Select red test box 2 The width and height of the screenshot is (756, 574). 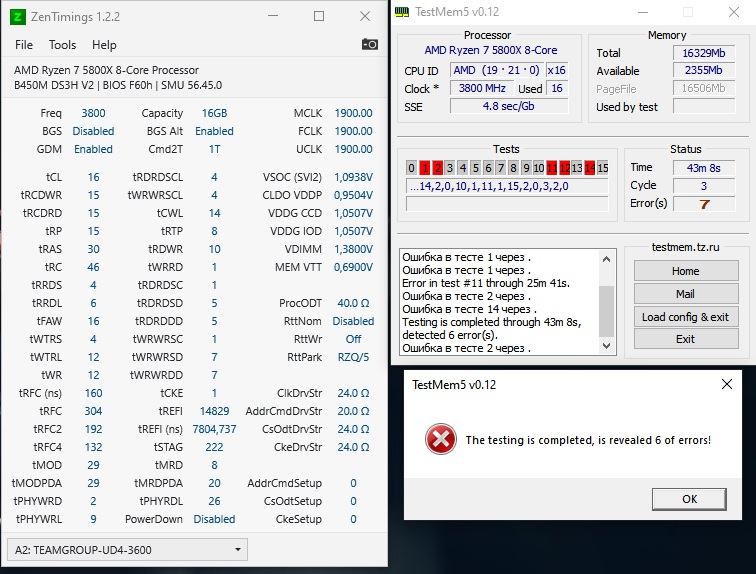pyautogui.click(x=437, y=168)
